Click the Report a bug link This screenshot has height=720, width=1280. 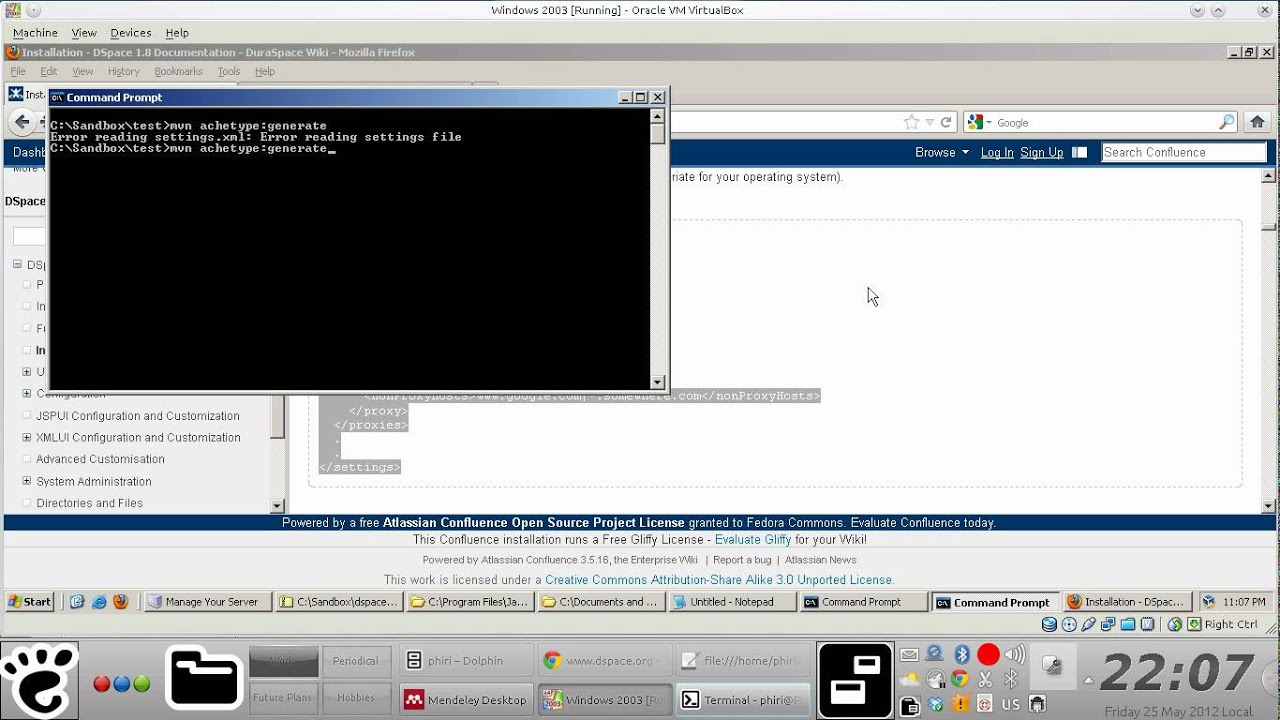pos(742,560)
